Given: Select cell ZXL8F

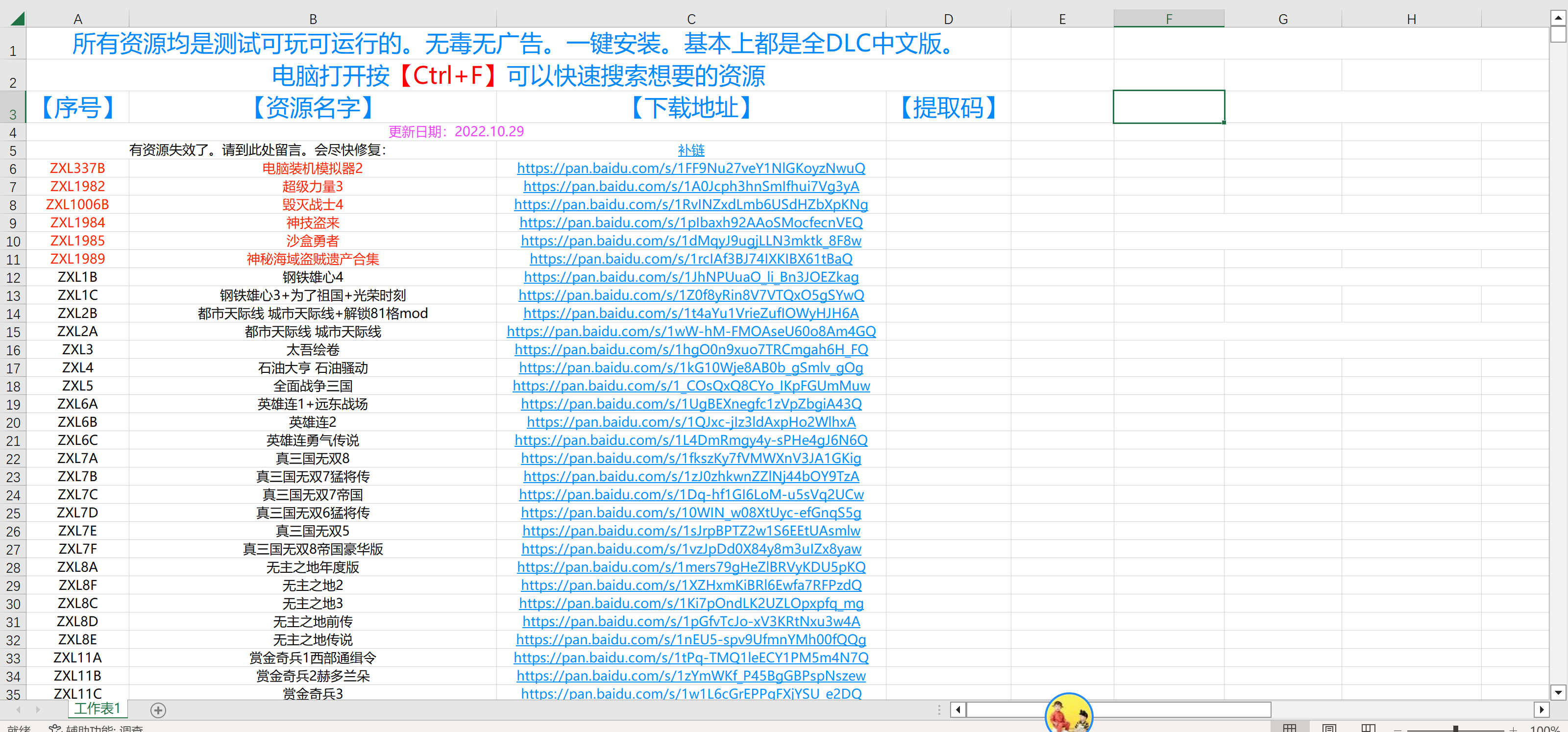Looking at the screenshot, I should pyautogui.click(x=77, y=585).
